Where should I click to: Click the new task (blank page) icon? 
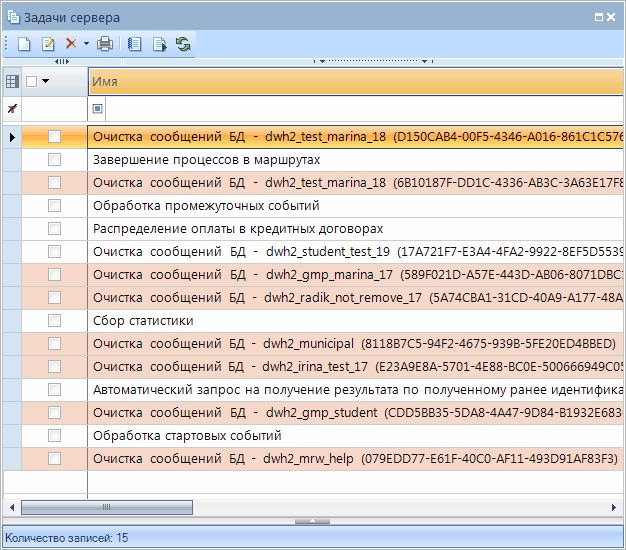(x=23, y=44)
